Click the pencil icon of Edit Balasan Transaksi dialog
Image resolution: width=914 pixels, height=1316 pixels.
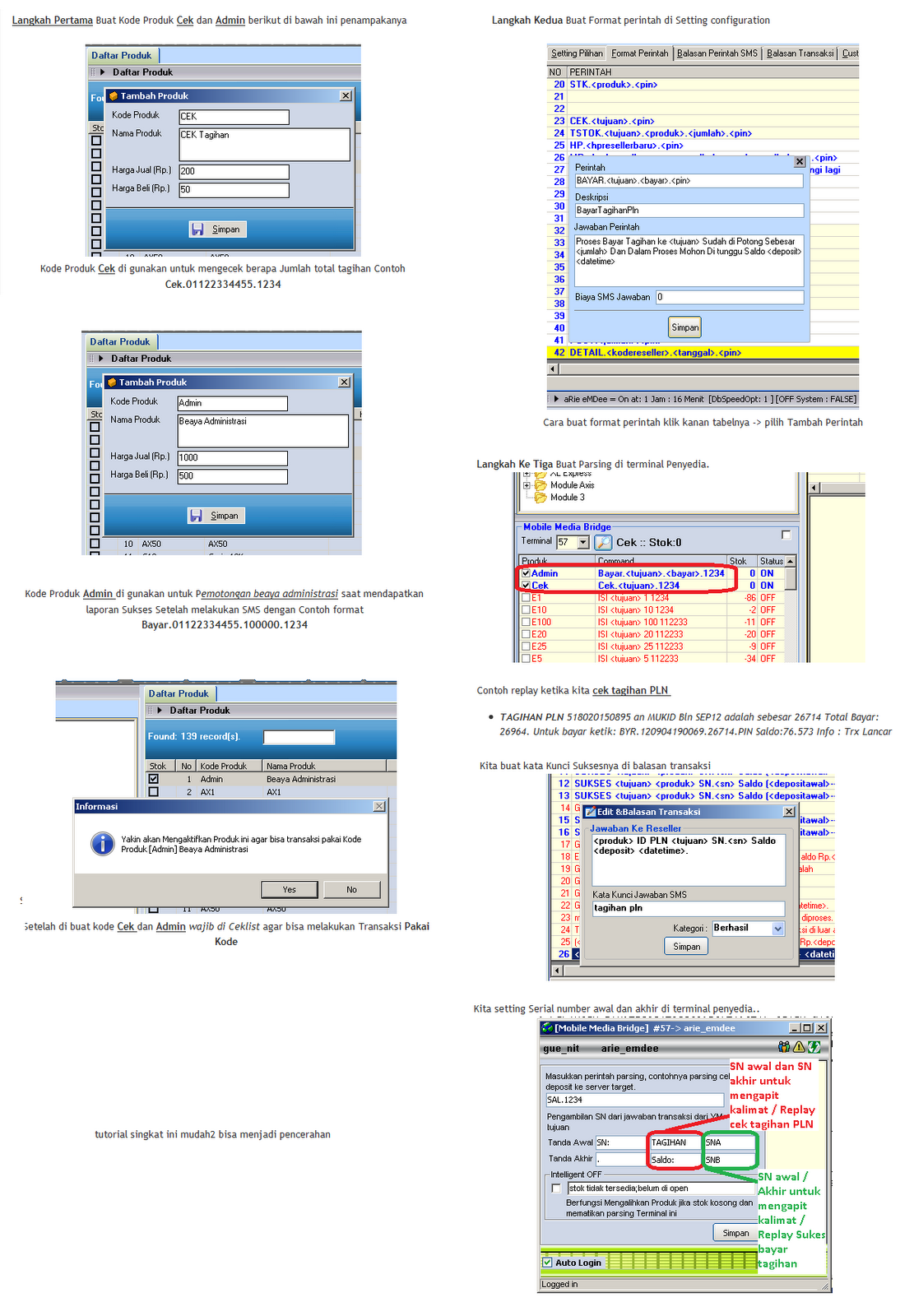point(590,812)
